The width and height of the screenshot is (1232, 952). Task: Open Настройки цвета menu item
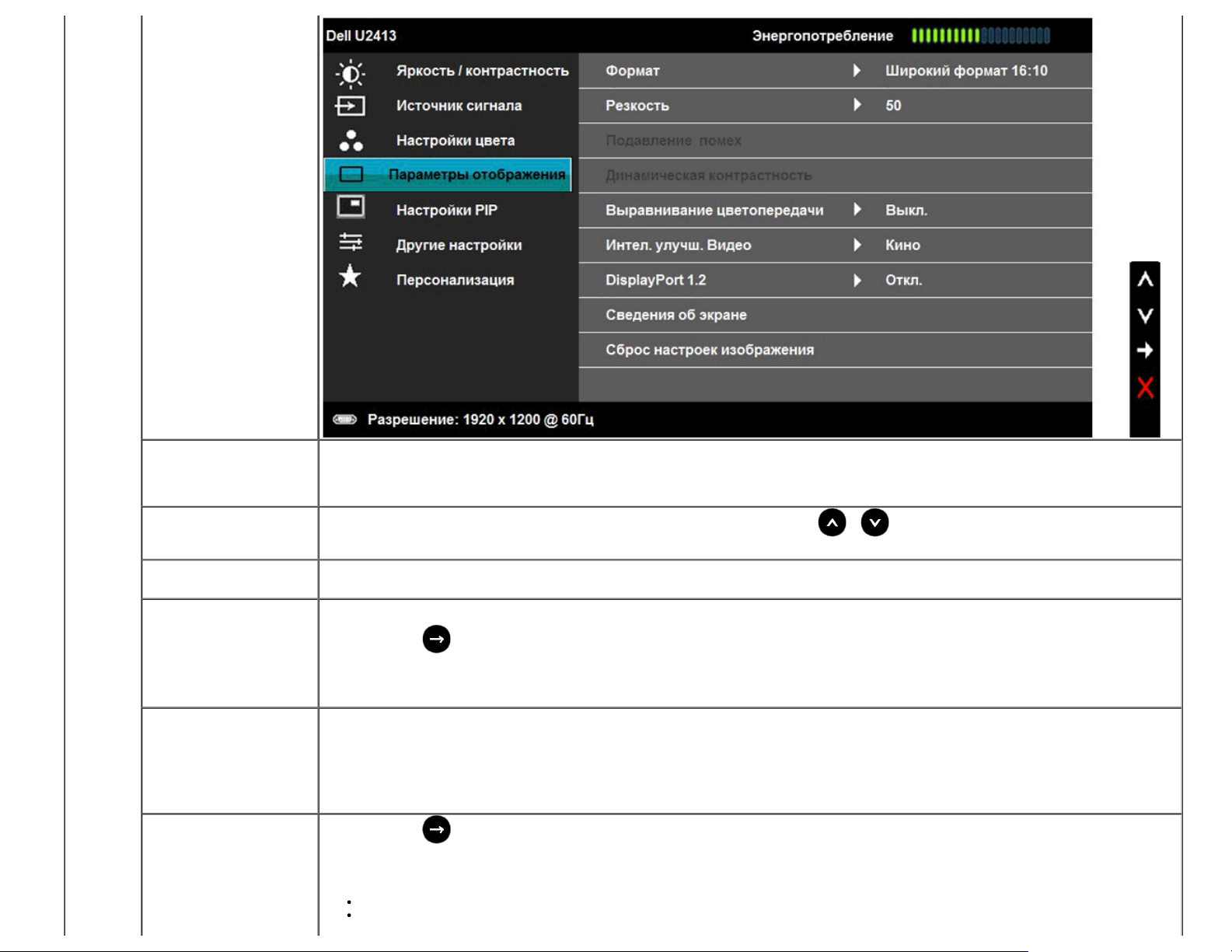tap(455, 141)
